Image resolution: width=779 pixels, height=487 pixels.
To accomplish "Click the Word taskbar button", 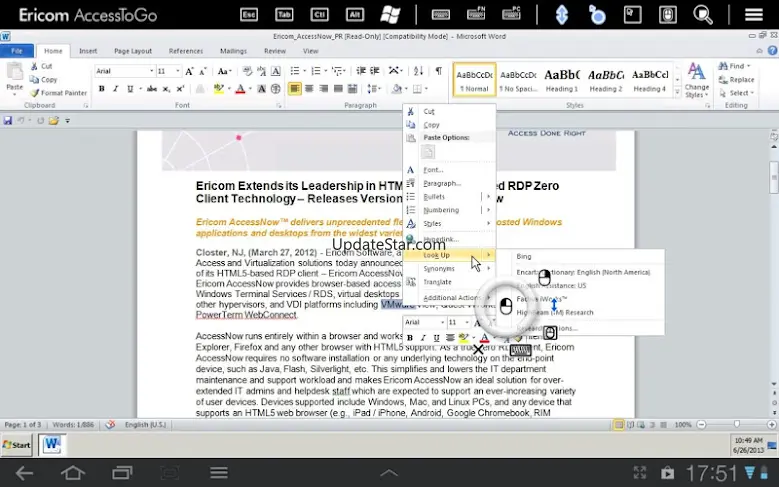I will point(52,444).
